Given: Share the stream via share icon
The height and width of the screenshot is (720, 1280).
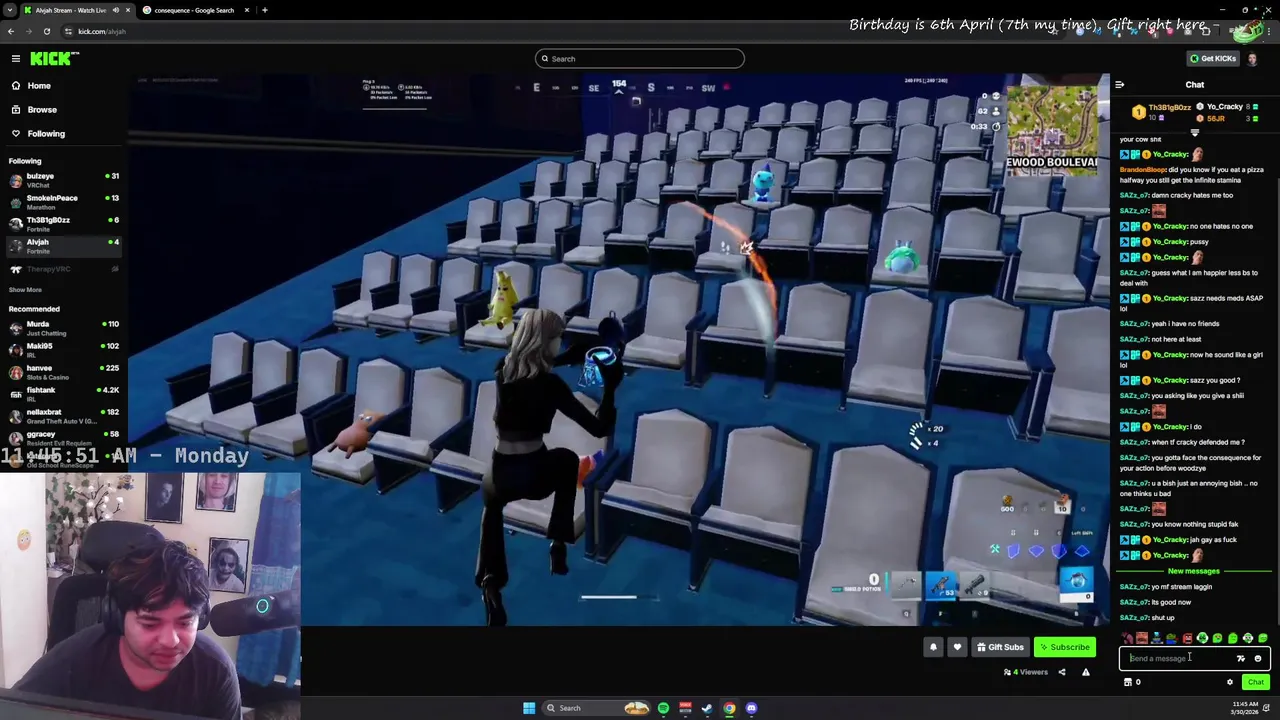Looking at the screenshot, I should pos(1062,672).
